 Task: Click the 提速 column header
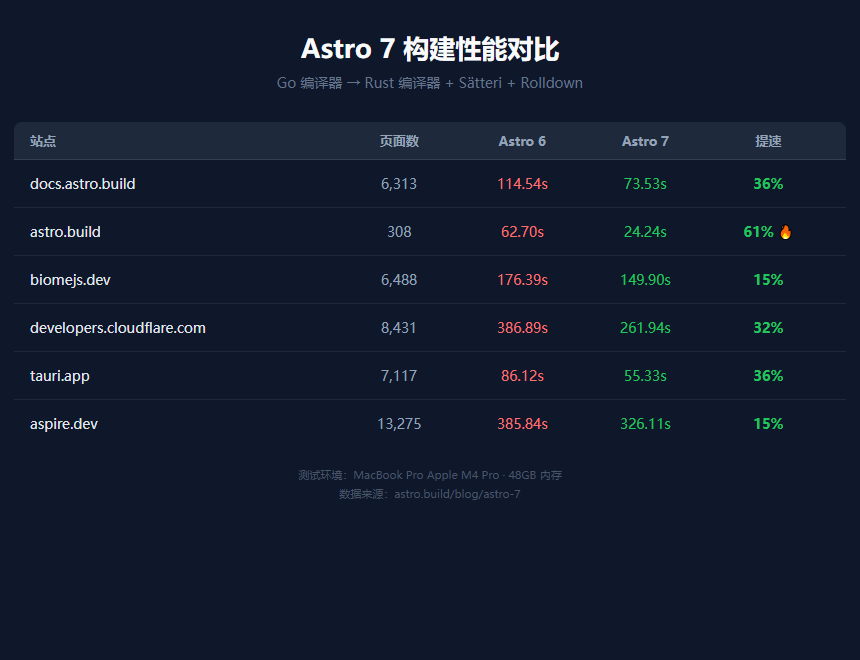768,141
